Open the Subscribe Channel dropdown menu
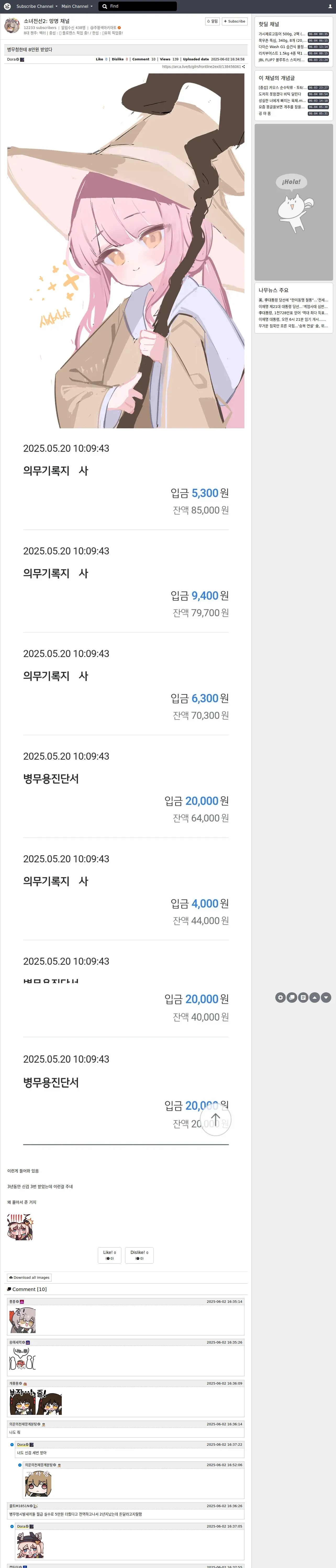Viewport: 336px width, 1568px height. [x=37, y=6]
